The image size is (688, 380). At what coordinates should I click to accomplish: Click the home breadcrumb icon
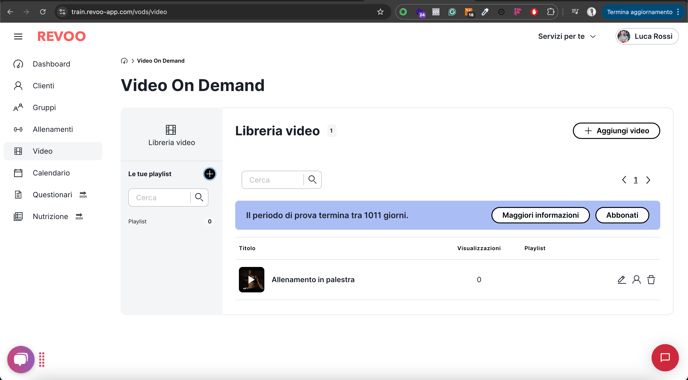[x=124, y=61]
